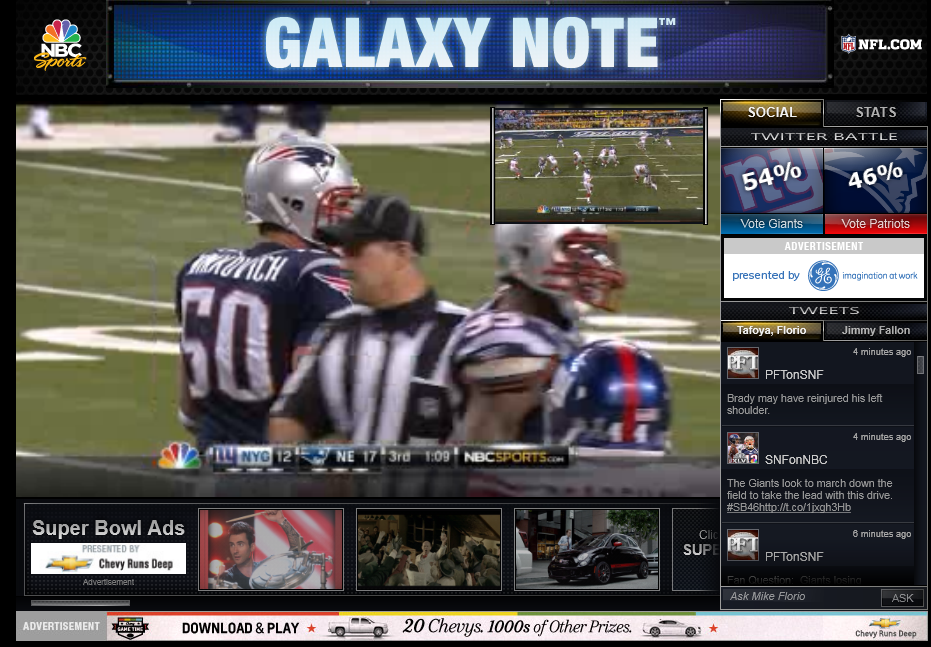Open the picture-in-picture wide camera view
The width and height of the screenshot is (931, 647).
click(x=599, y=166)
